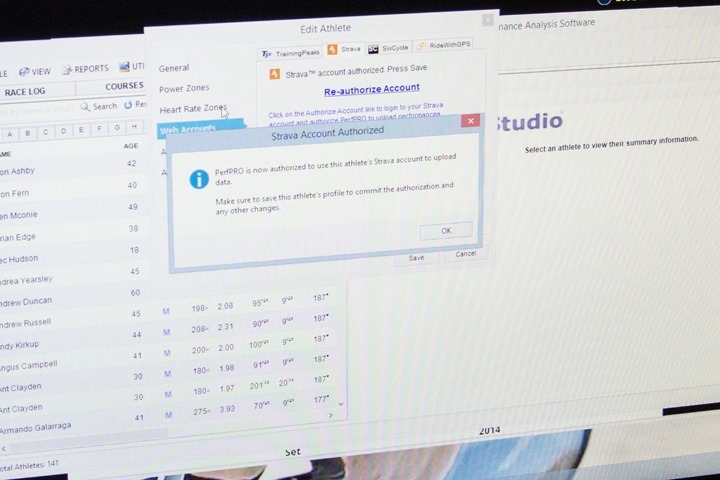Filter athletes by letter E
The width and height of the screenshot is (720, 480).
tap(81, 130)
